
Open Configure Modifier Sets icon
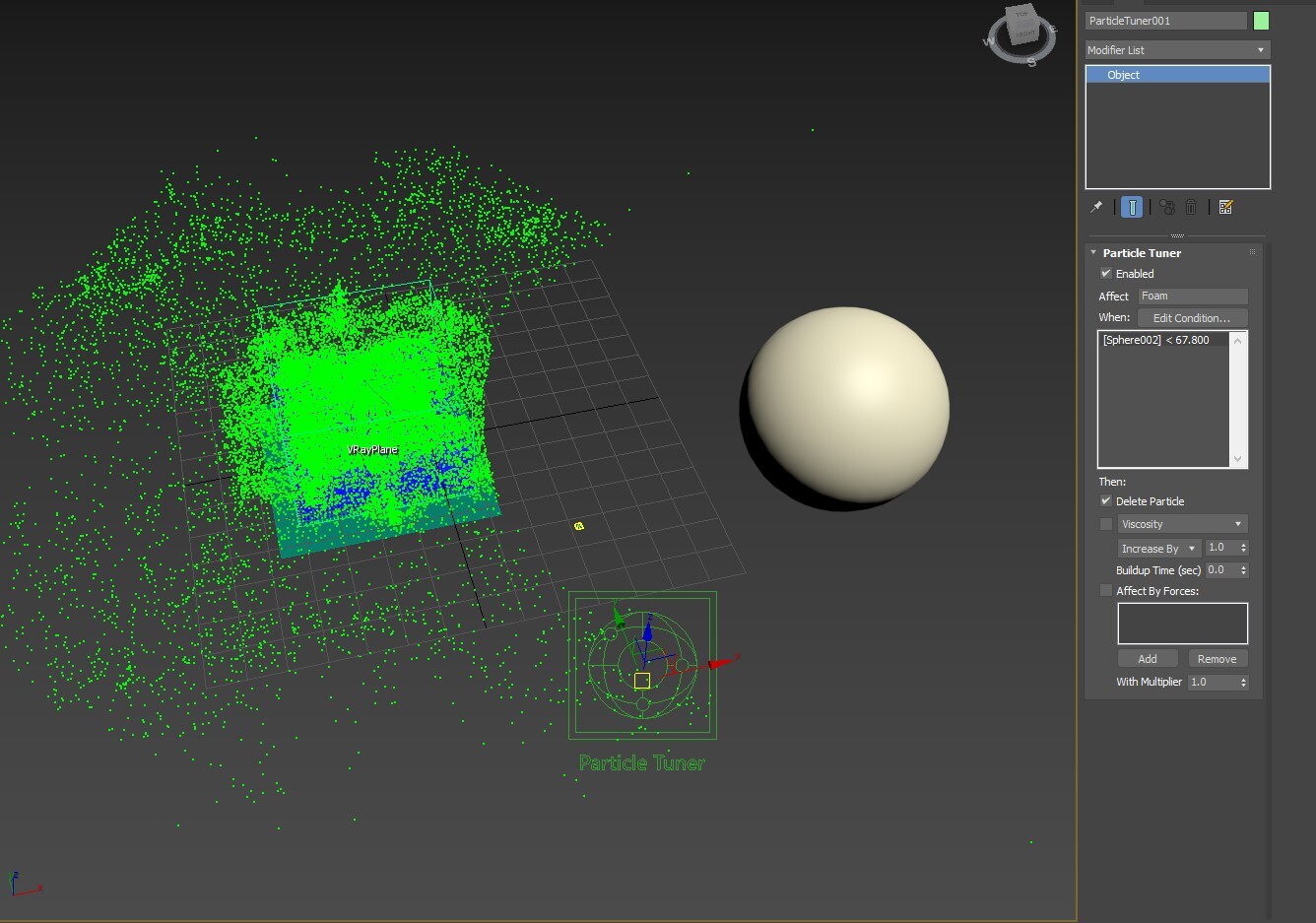(1226, 207)
